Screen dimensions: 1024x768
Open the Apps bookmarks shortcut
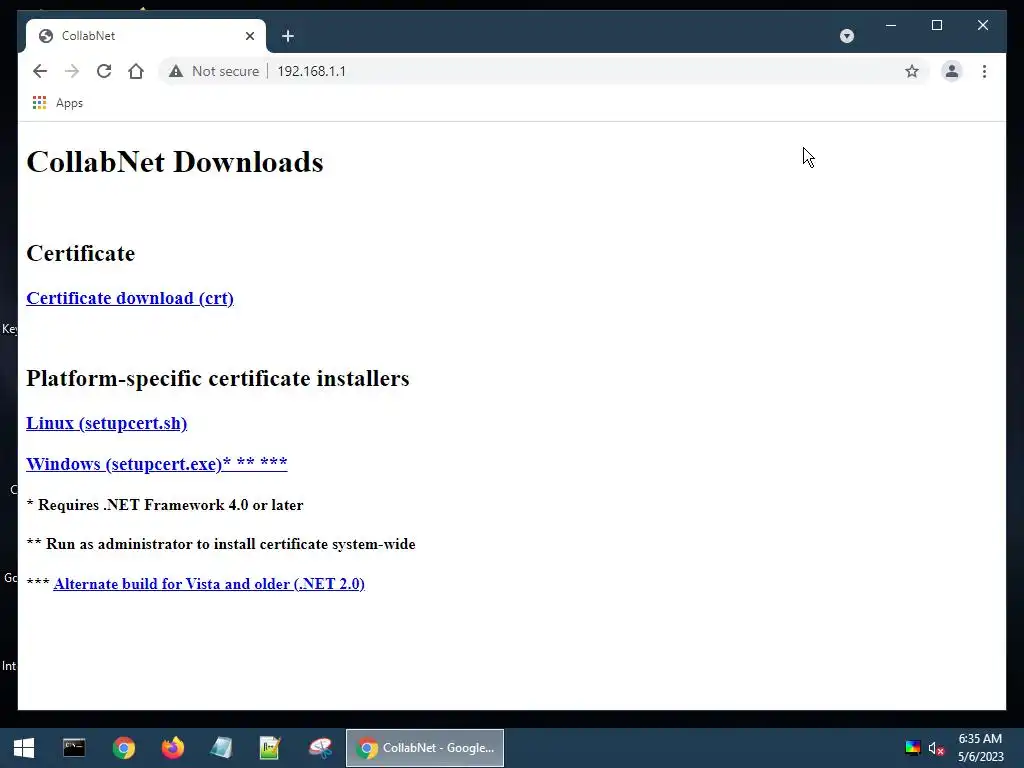point(58,103)
